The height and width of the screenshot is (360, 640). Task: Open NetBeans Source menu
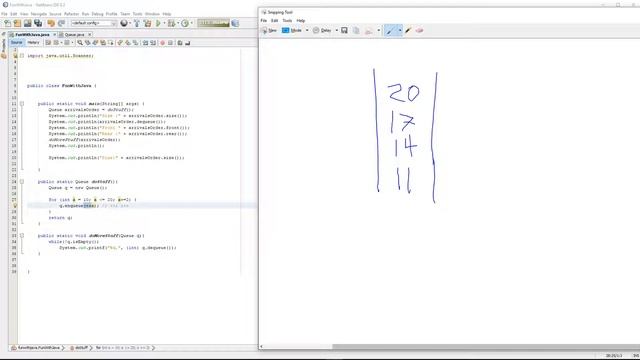click(x=55, y=14)
